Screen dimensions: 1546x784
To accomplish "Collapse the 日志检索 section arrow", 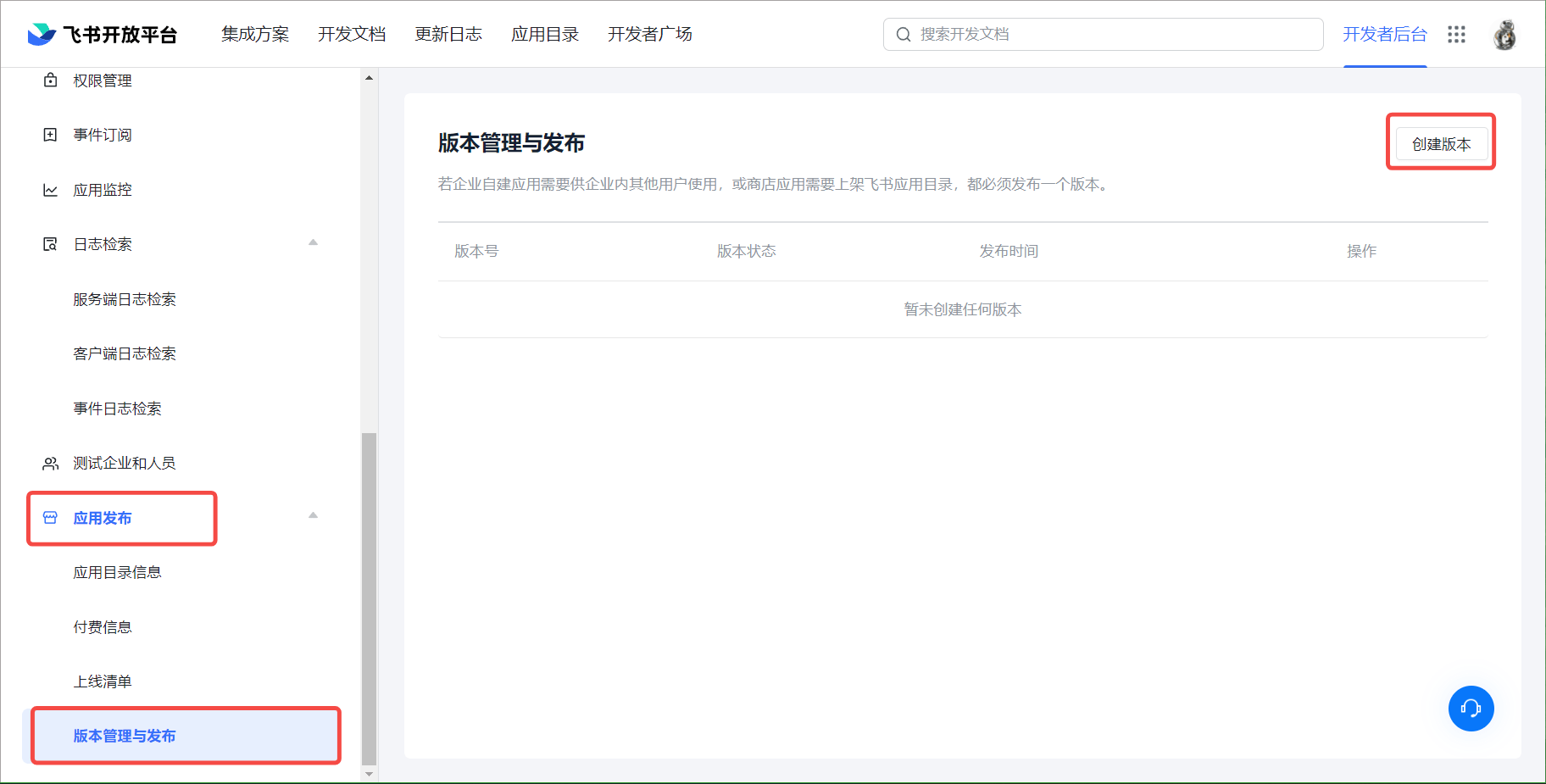I will (x=313, y=243).
